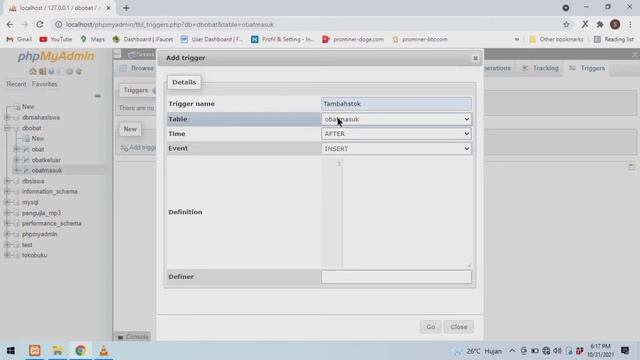Click the obat table icon in tree
The width and height of the screenshot is (640, 360).
tap(26, 149)
